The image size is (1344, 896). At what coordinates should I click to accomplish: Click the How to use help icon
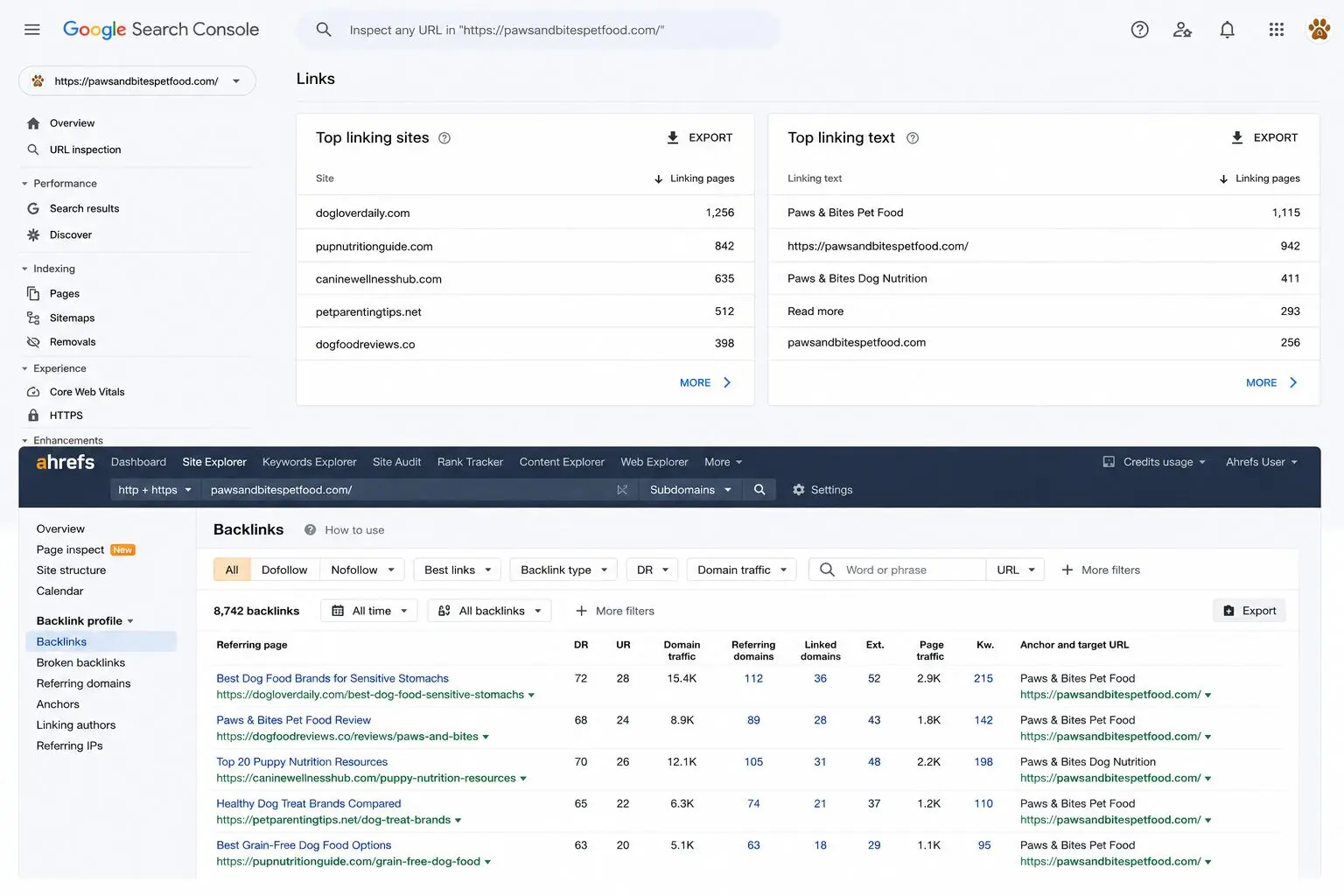pos(310,529)
